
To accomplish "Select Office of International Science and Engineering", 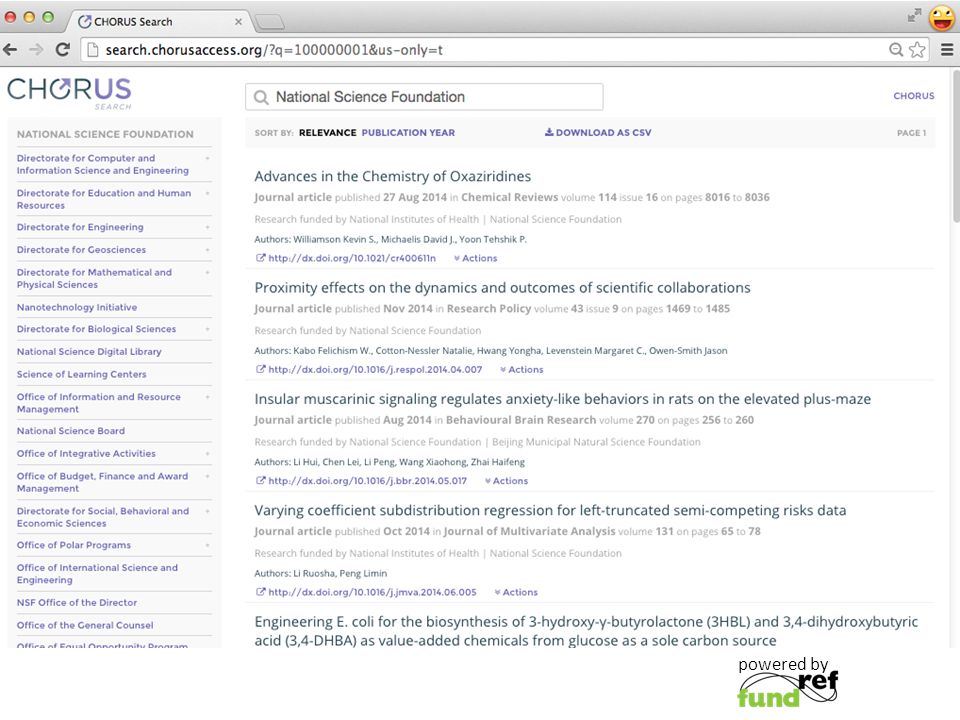I will pyautogui.click(x=97, y=574).
